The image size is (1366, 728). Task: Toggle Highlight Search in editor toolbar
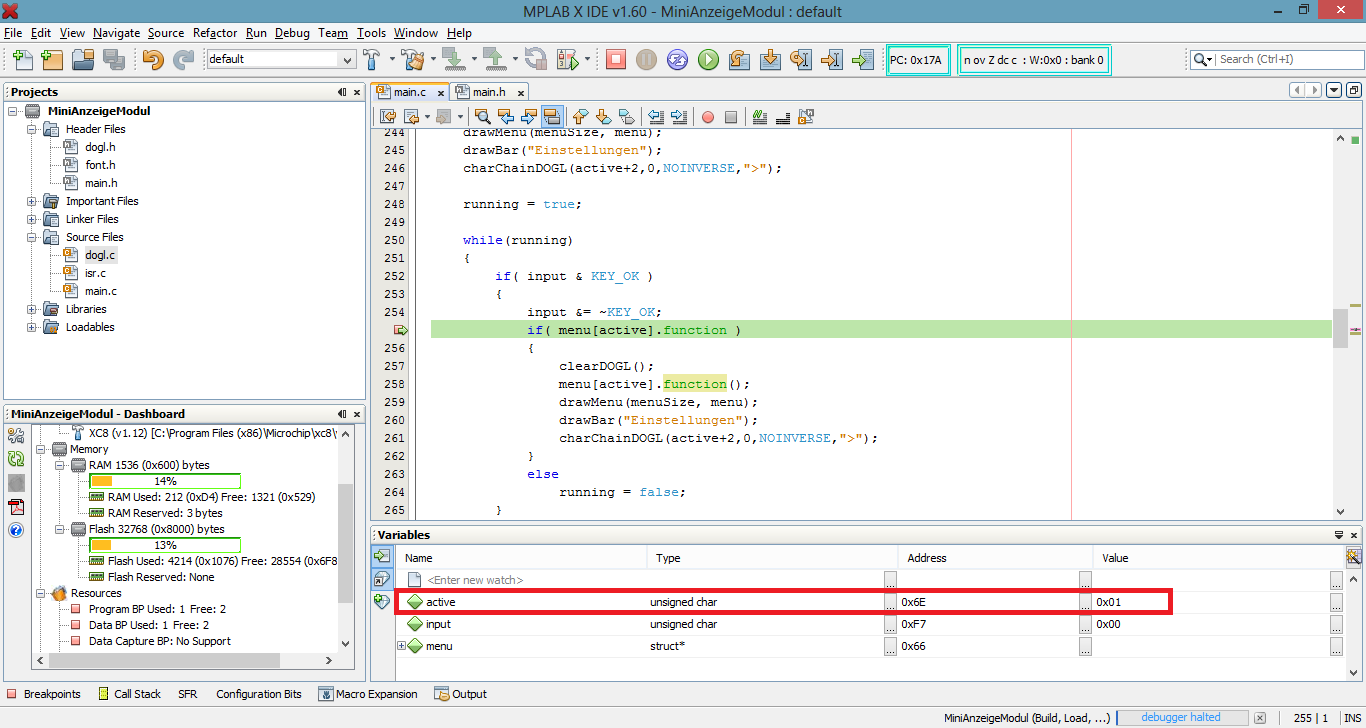pos(552,117)
